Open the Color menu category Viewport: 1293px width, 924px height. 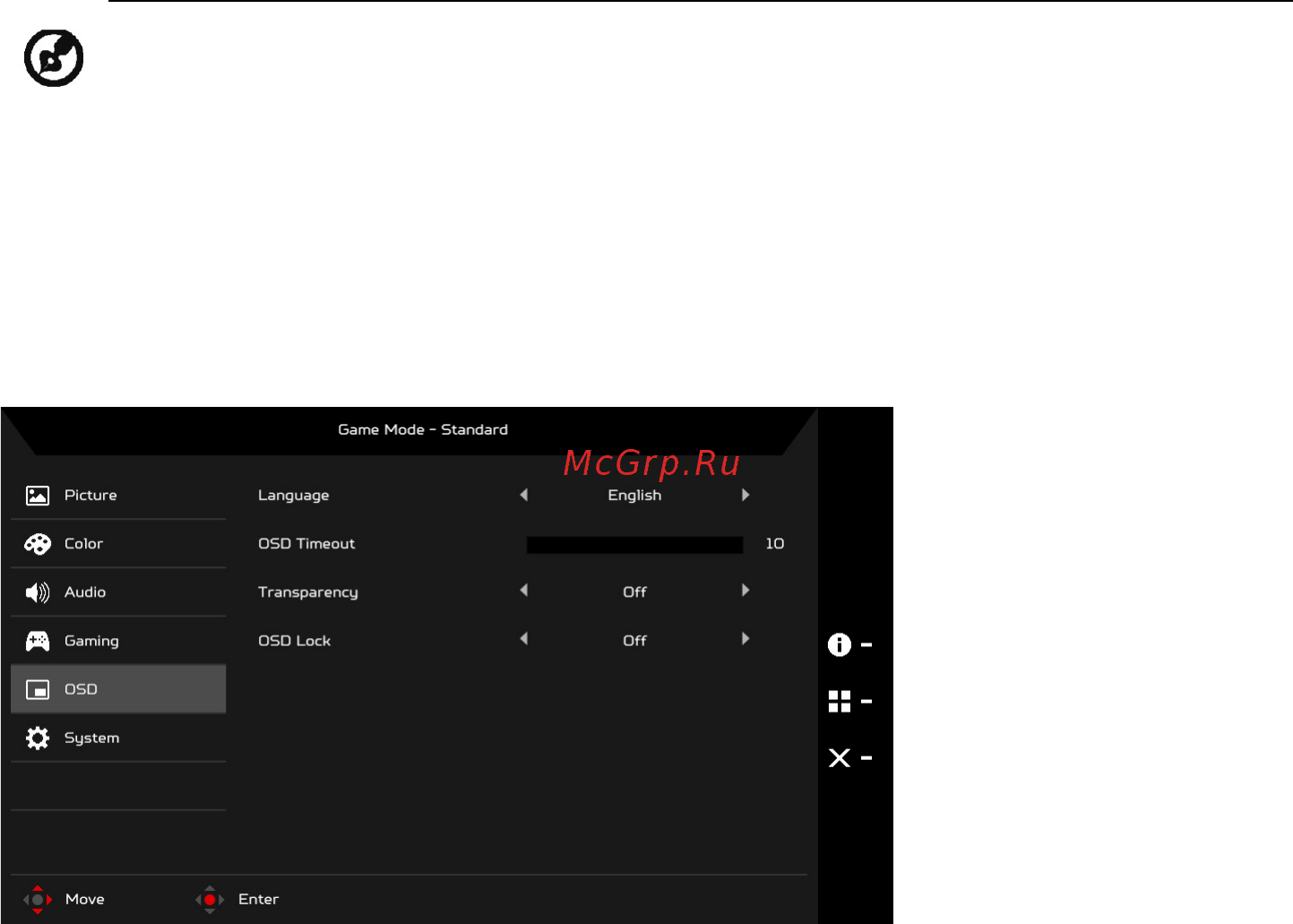coord(118,544)
